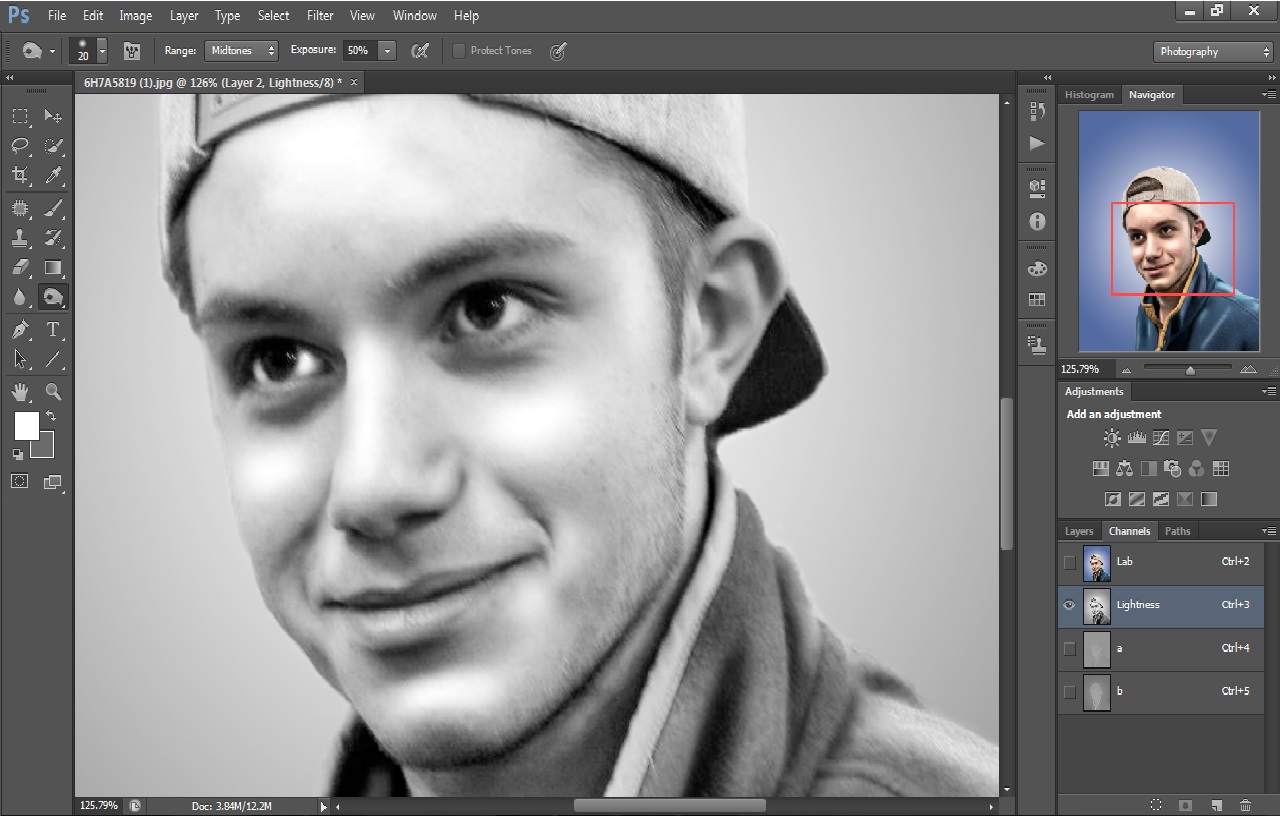Open the Navigator panel flyout menu
This screenshot has width=1280, height=816.
pyautogui.click(x=1268, y=94)
